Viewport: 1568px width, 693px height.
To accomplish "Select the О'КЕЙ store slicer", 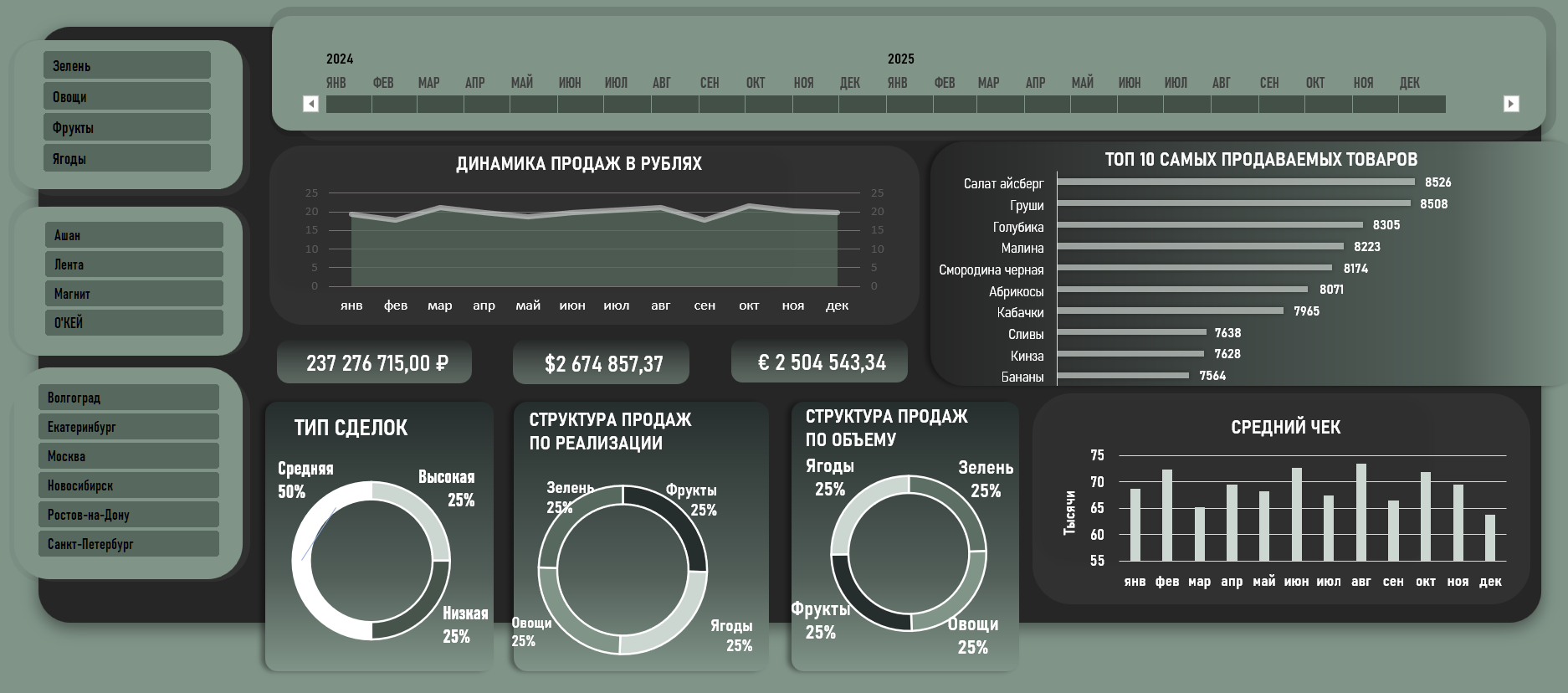I will [134, 323].
